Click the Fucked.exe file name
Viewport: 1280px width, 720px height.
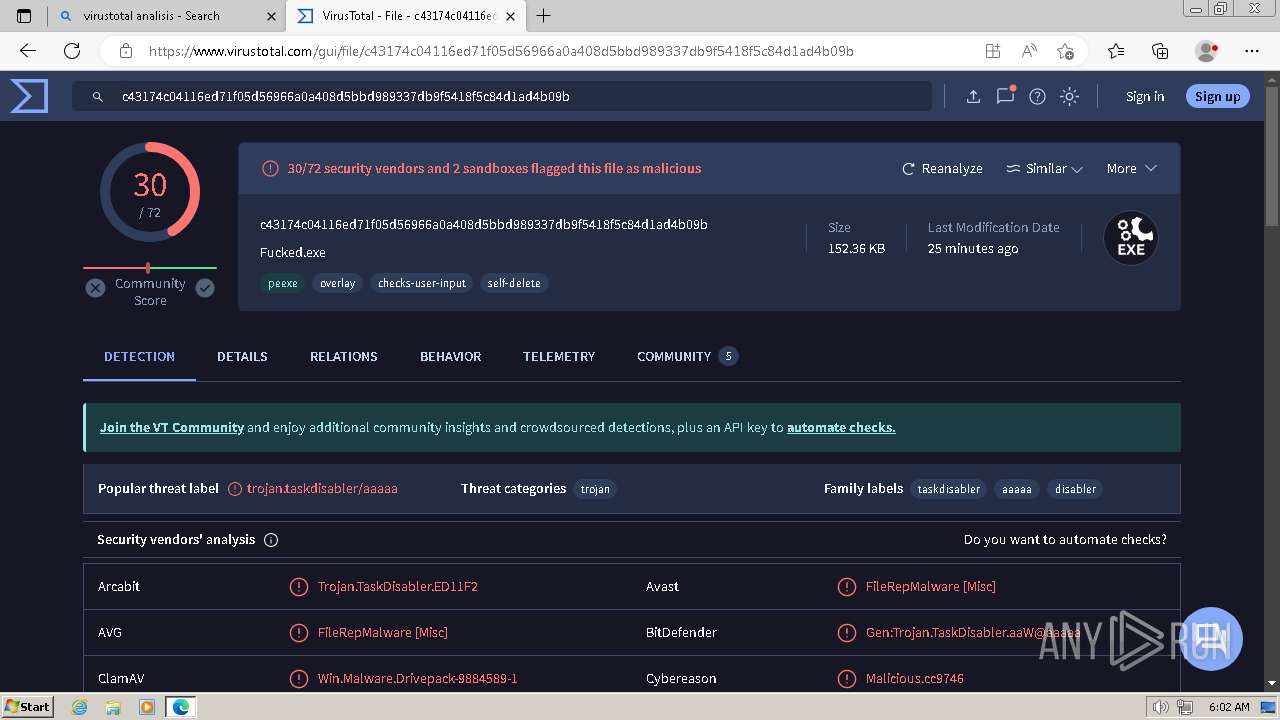(293, 253)
